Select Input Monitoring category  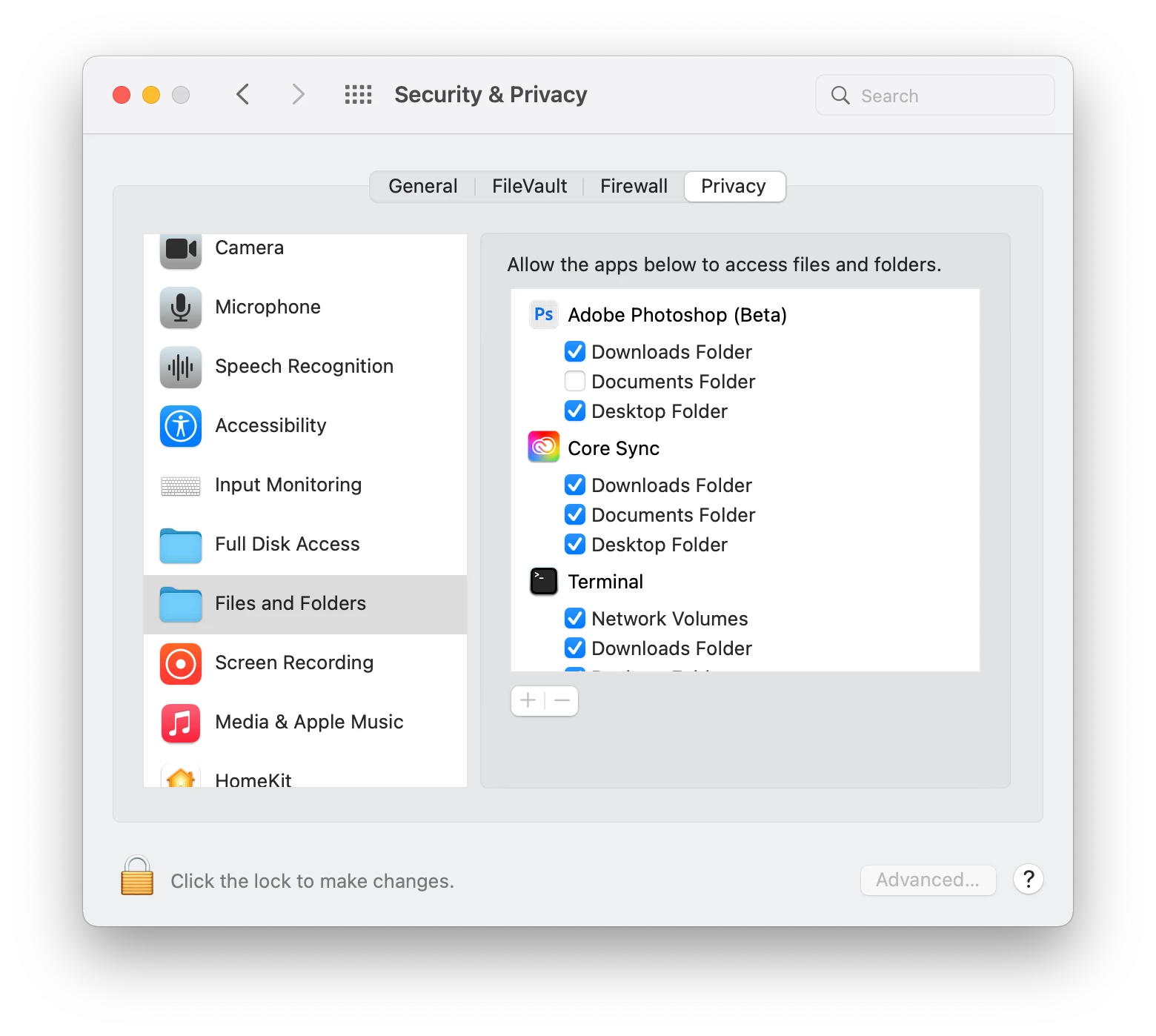pyautogui.click(x=305, y=485)
